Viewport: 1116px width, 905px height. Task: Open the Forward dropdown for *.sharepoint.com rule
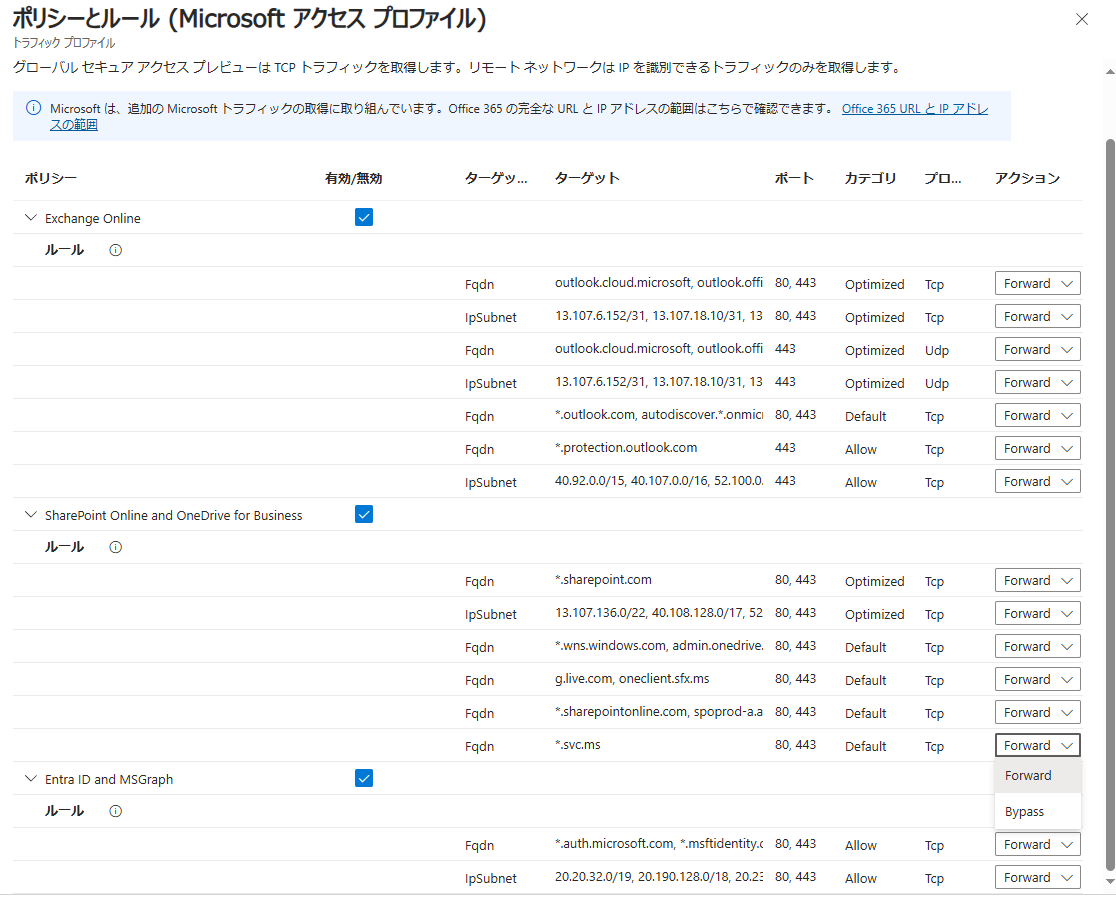point(1037,580)
